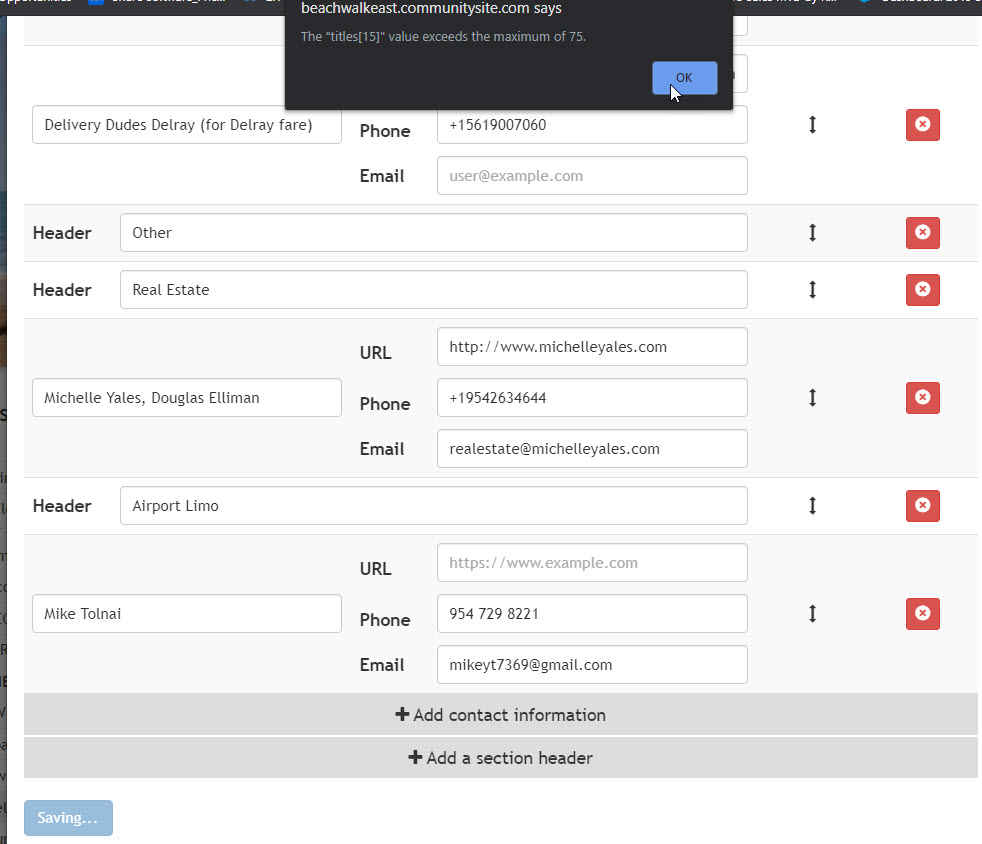The height and width of the screenshot is (844, 982).
Task: Edit phone field with +19542634644
Action: tap(592, 398)
